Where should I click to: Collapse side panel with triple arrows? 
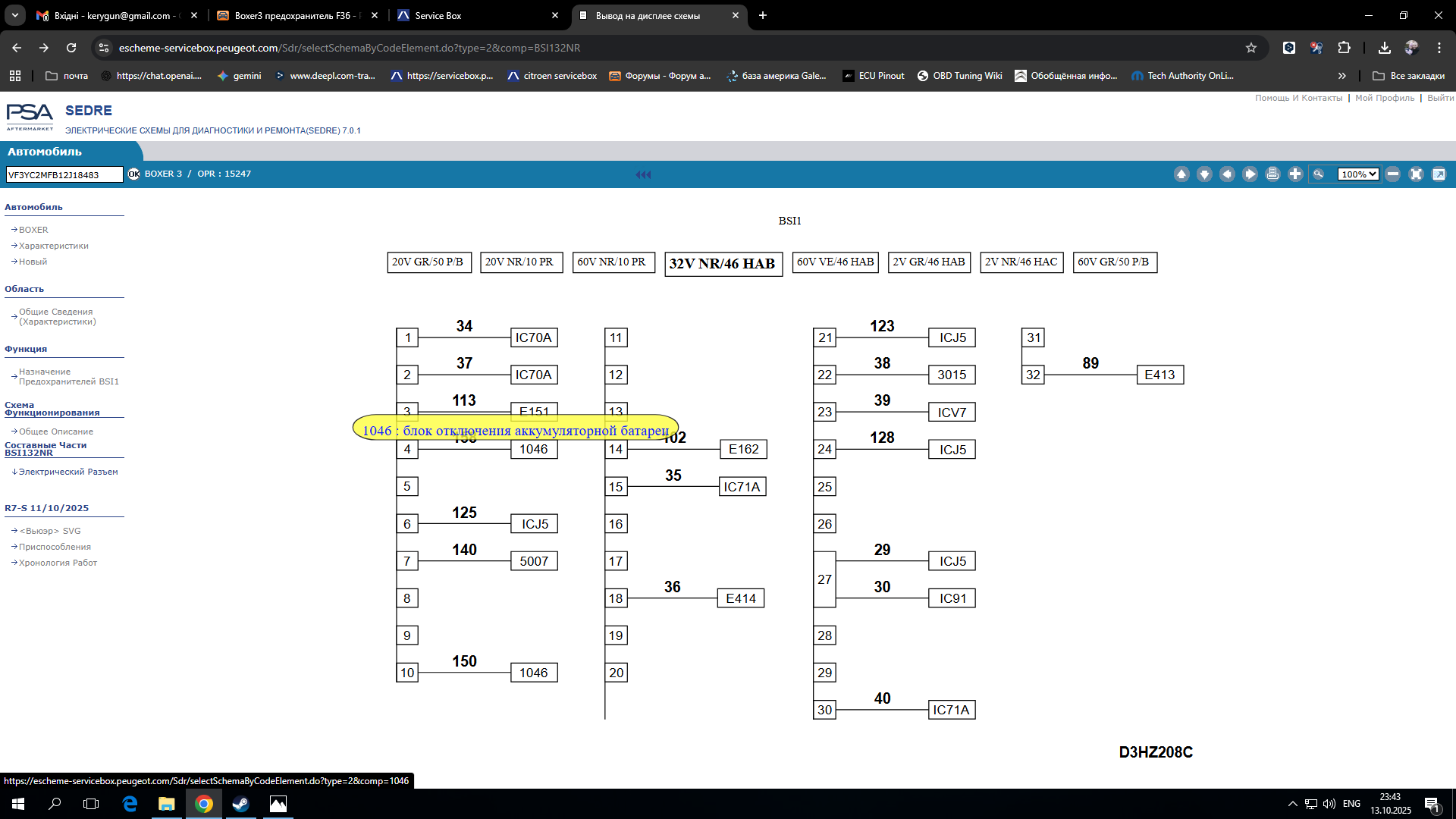[x=643, y=174]
